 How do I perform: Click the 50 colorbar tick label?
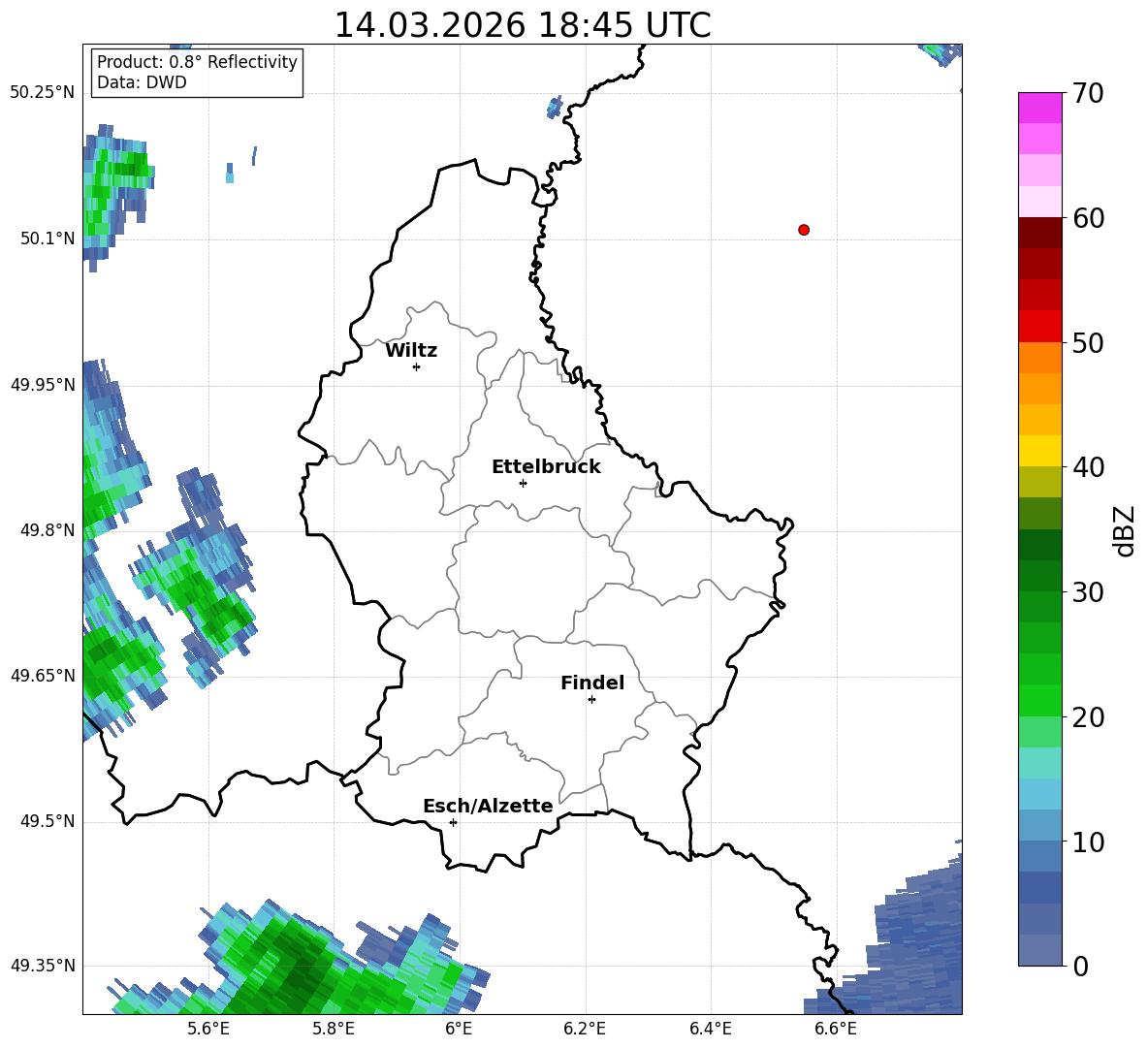coord(1088,343)
